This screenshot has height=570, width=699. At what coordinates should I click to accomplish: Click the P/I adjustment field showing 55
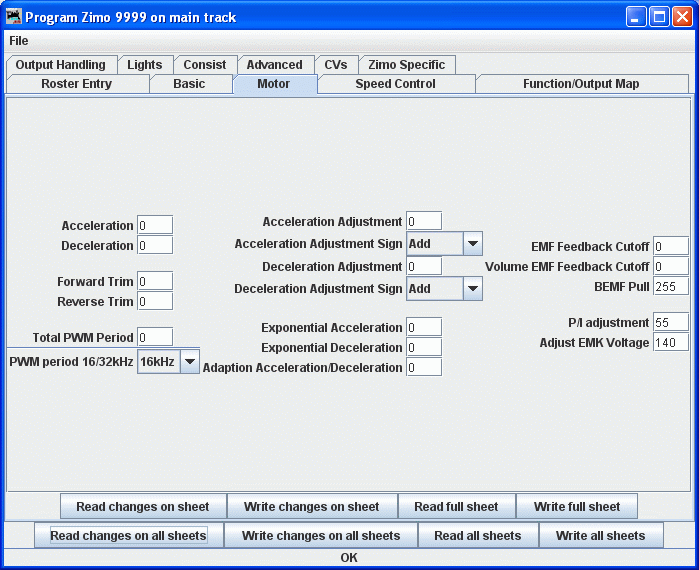[671, 322]
